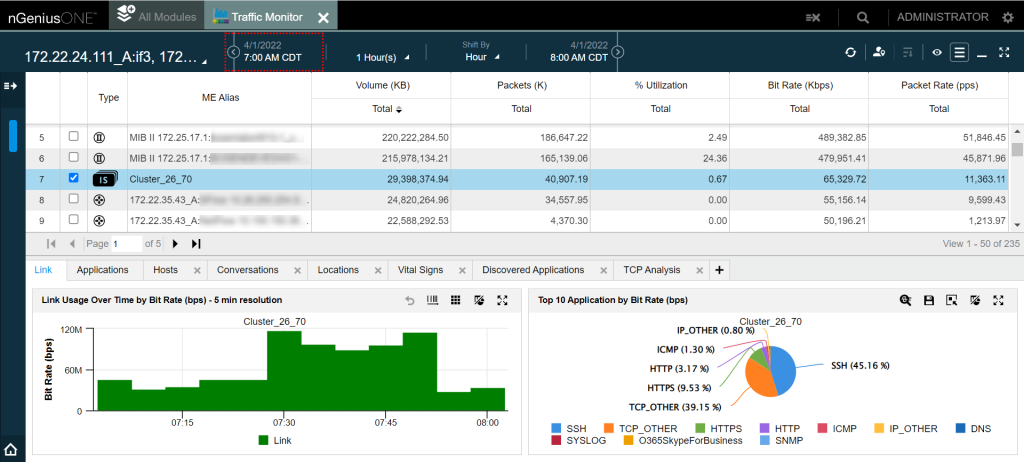Click the flow type icon in row 8
This screenshot has height=462, width=1024.
click(x=99, y=199)
